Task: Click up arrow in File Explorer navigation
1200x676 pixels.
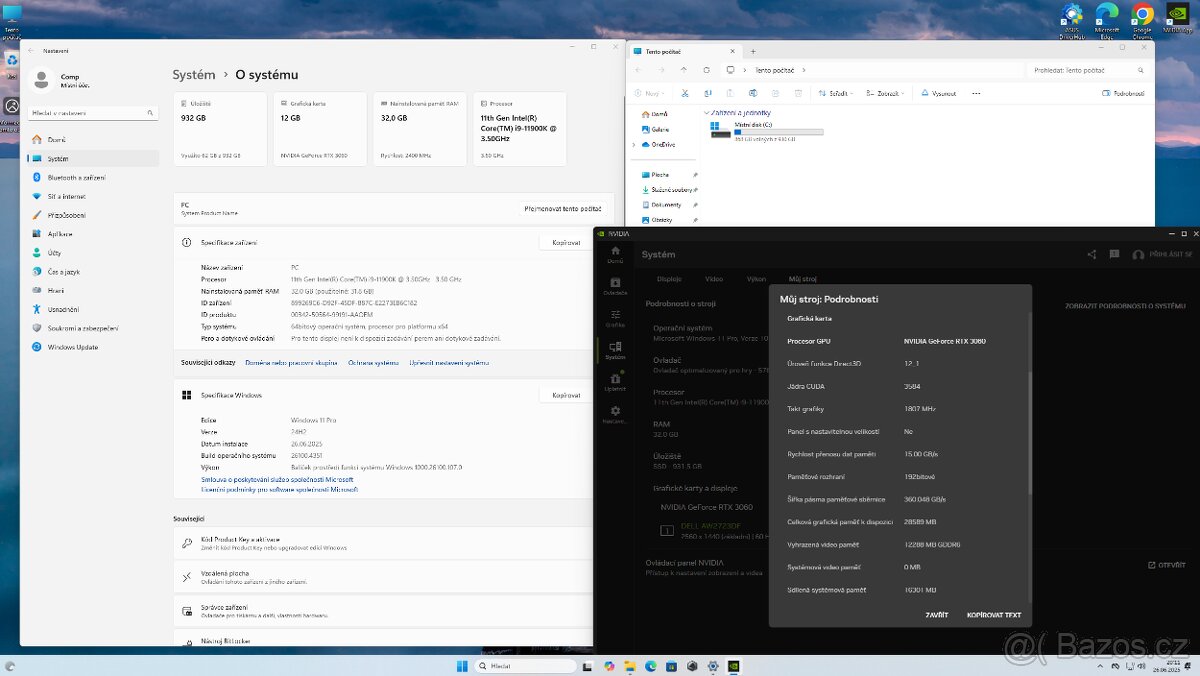Action: pyautogui.click(x=684, y=70)
